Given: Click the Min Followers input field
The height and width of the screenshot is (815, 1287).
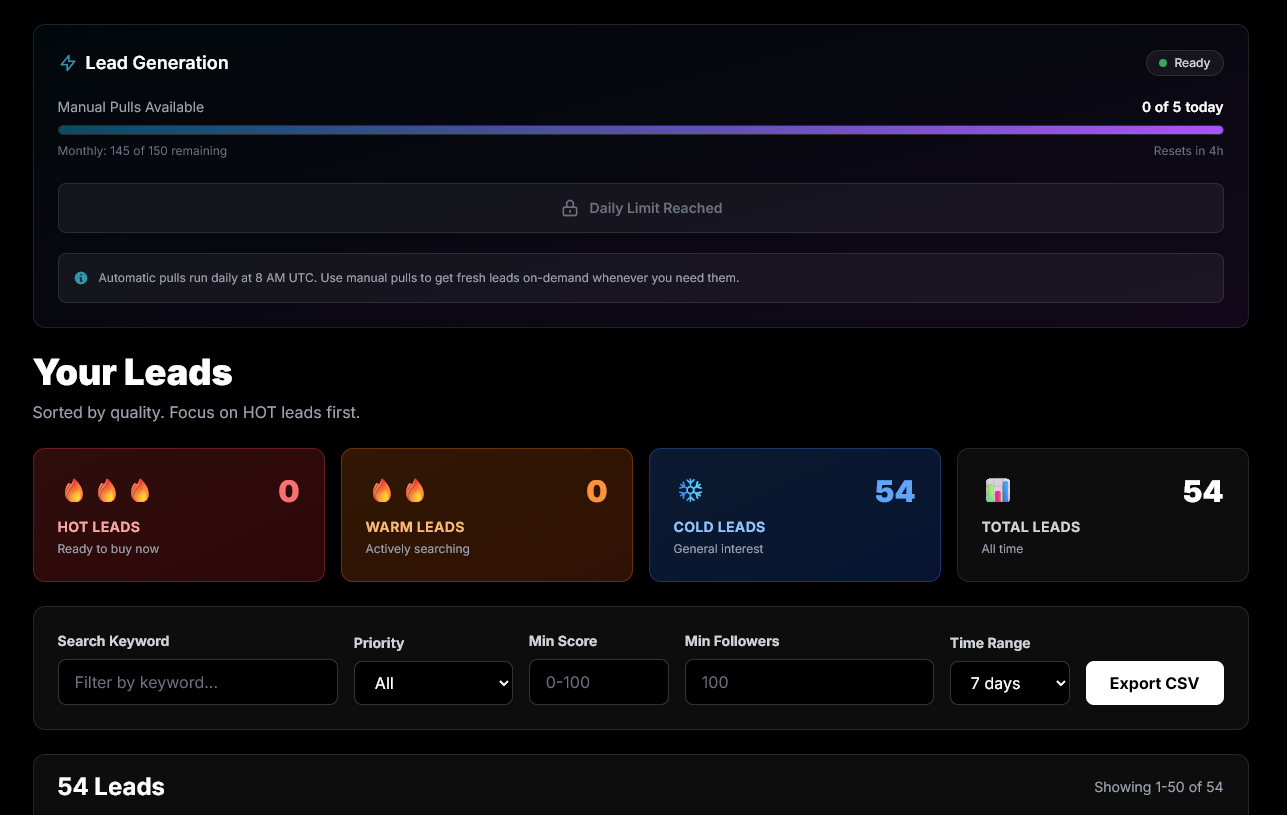Looking at the screenshot, I should [x=808, y=682].
